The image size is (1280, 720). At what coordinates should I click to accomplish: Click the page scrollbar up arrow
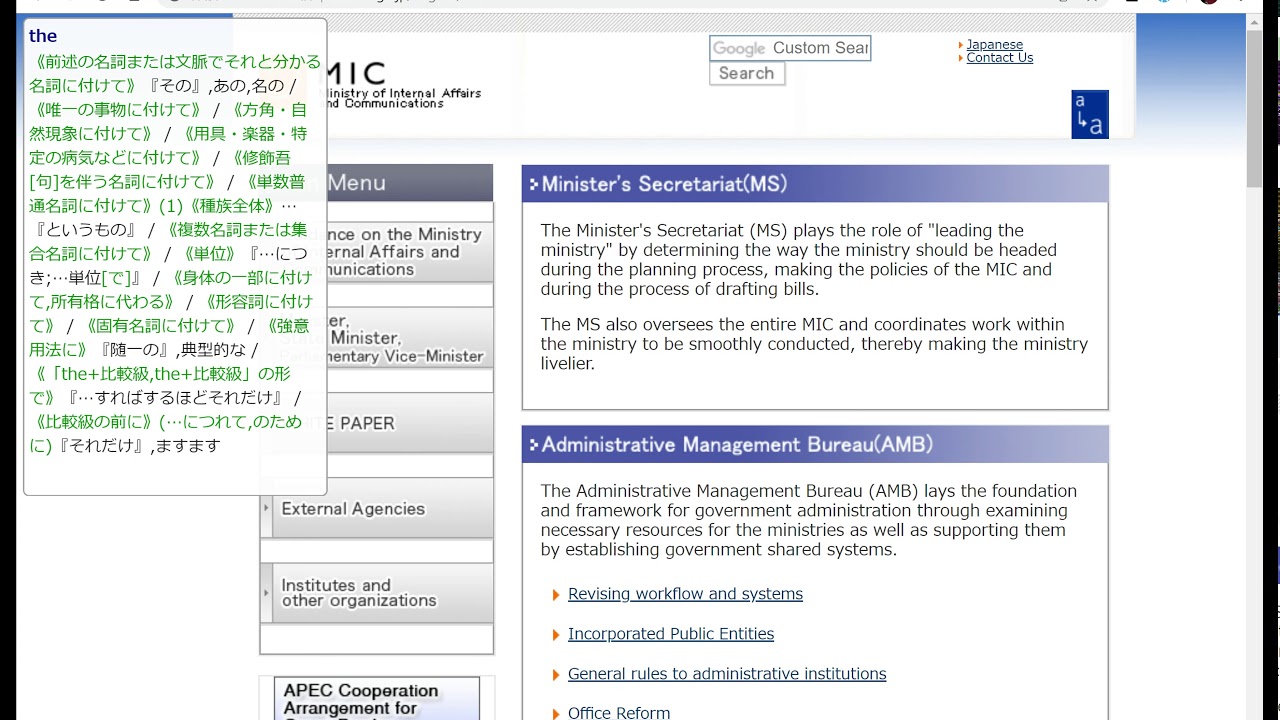[1254, 22]
